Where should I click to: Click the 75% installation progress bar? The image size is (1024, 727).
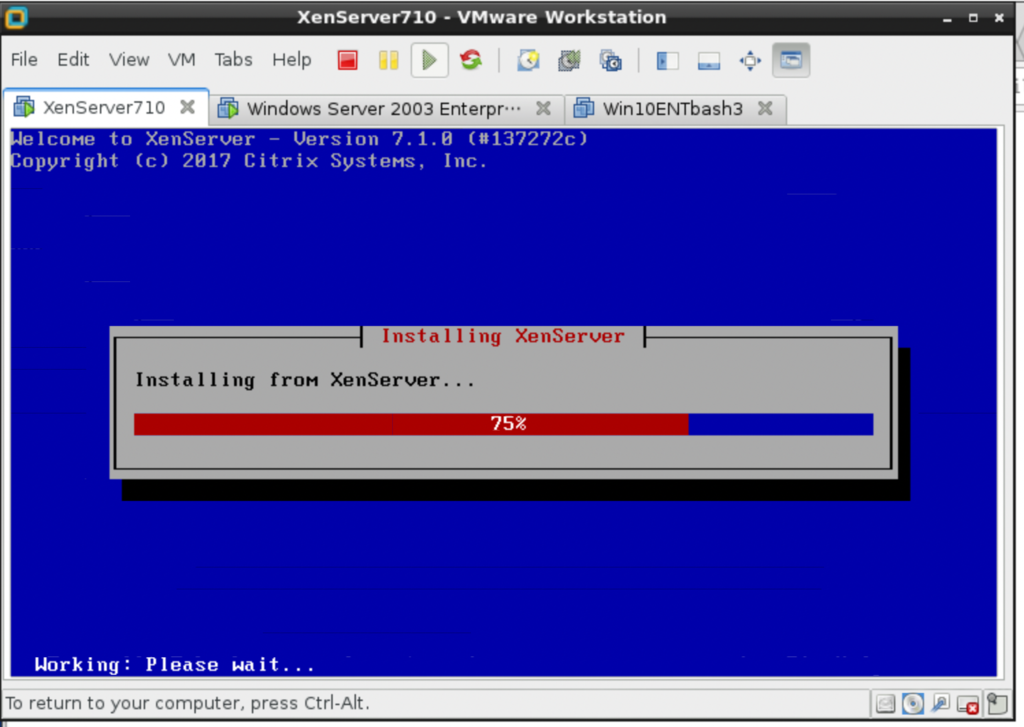point(504,424)
